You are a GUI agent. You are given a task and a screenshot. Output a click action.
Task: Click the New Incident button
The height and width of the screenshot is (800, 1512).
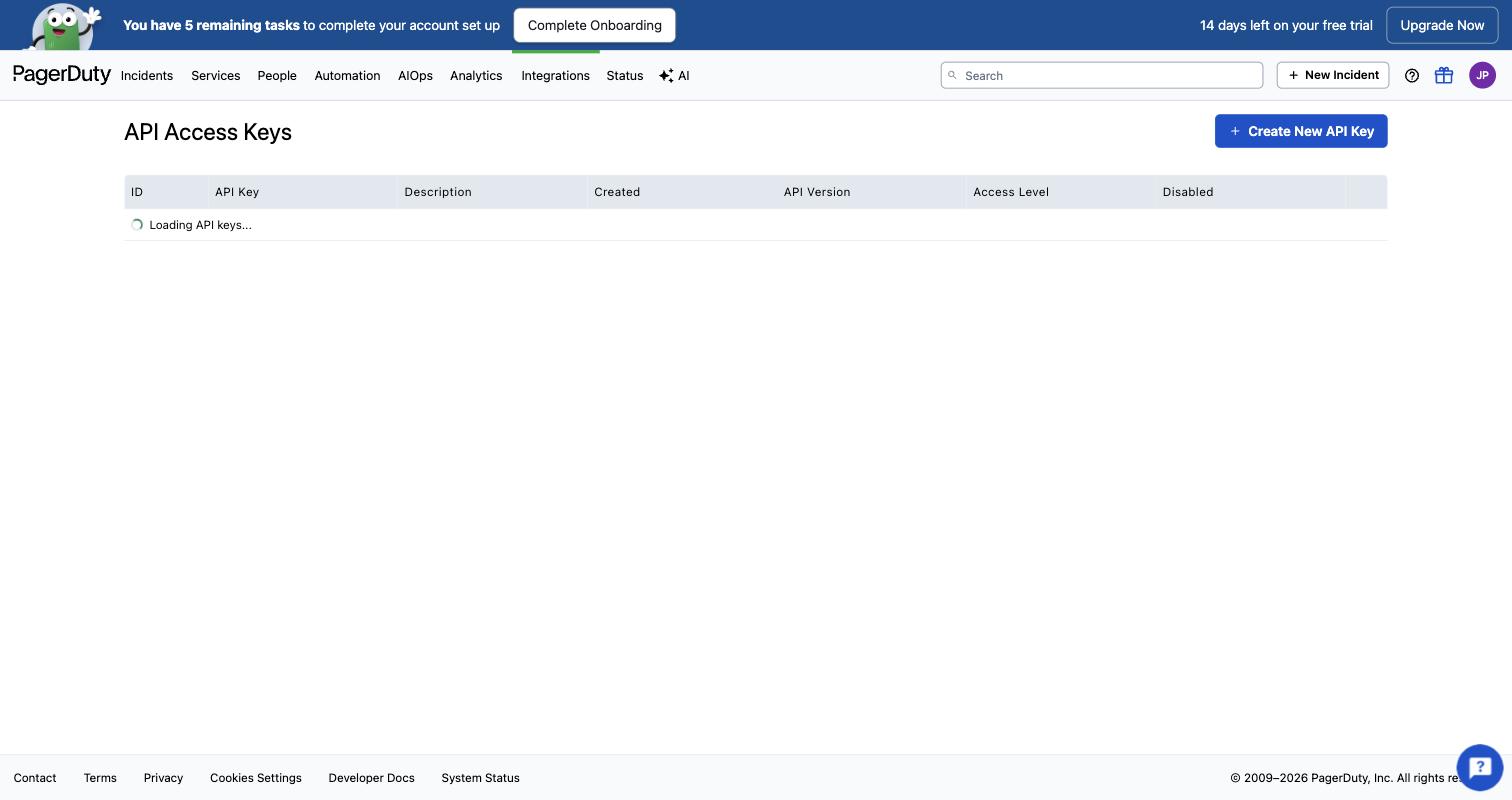(x=1333, y=75)
